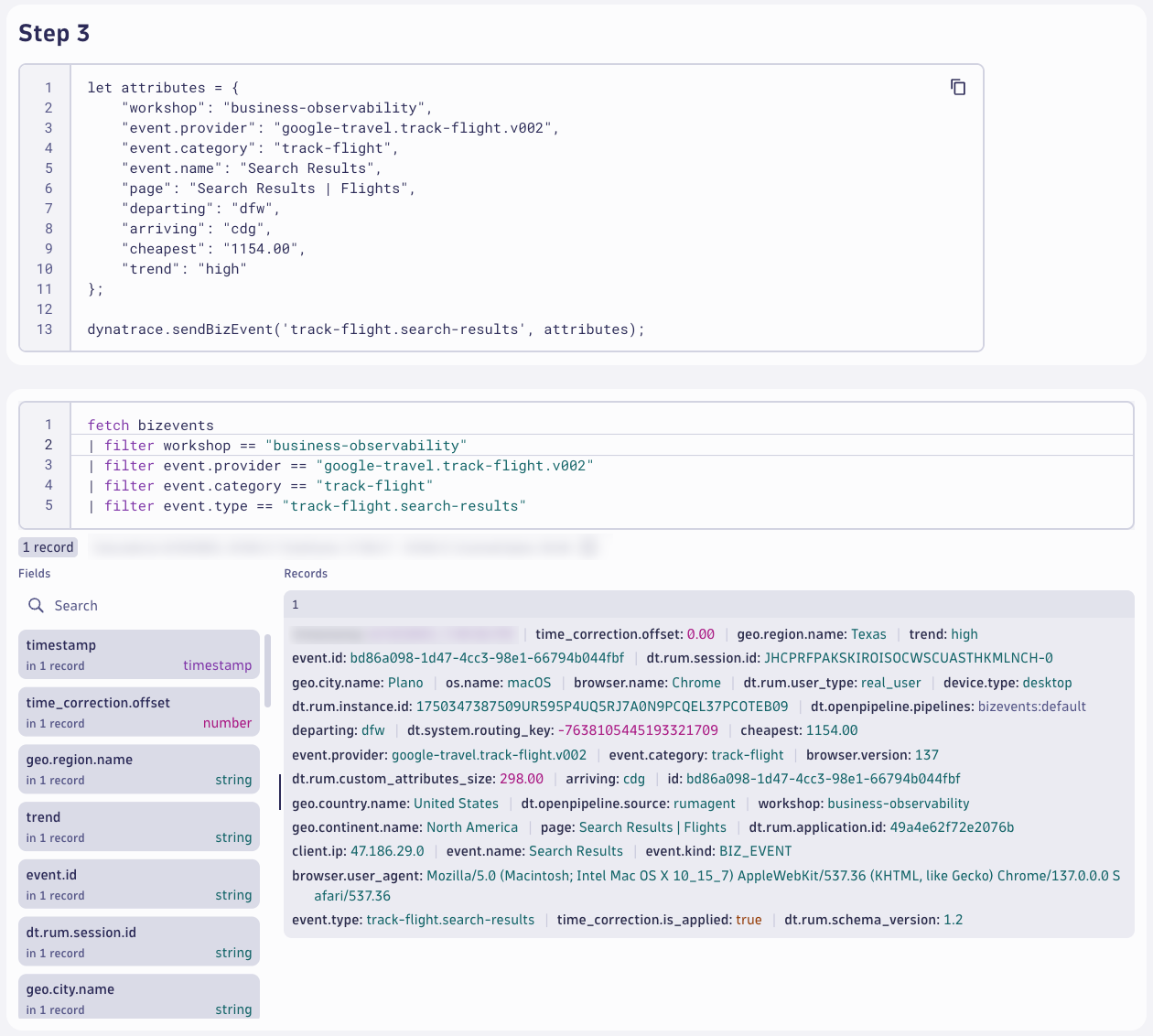Click the time_correction.is_applied value true
This screenshot has width=1153, height=1036.
pyautogui.click(x=749, y=920)
